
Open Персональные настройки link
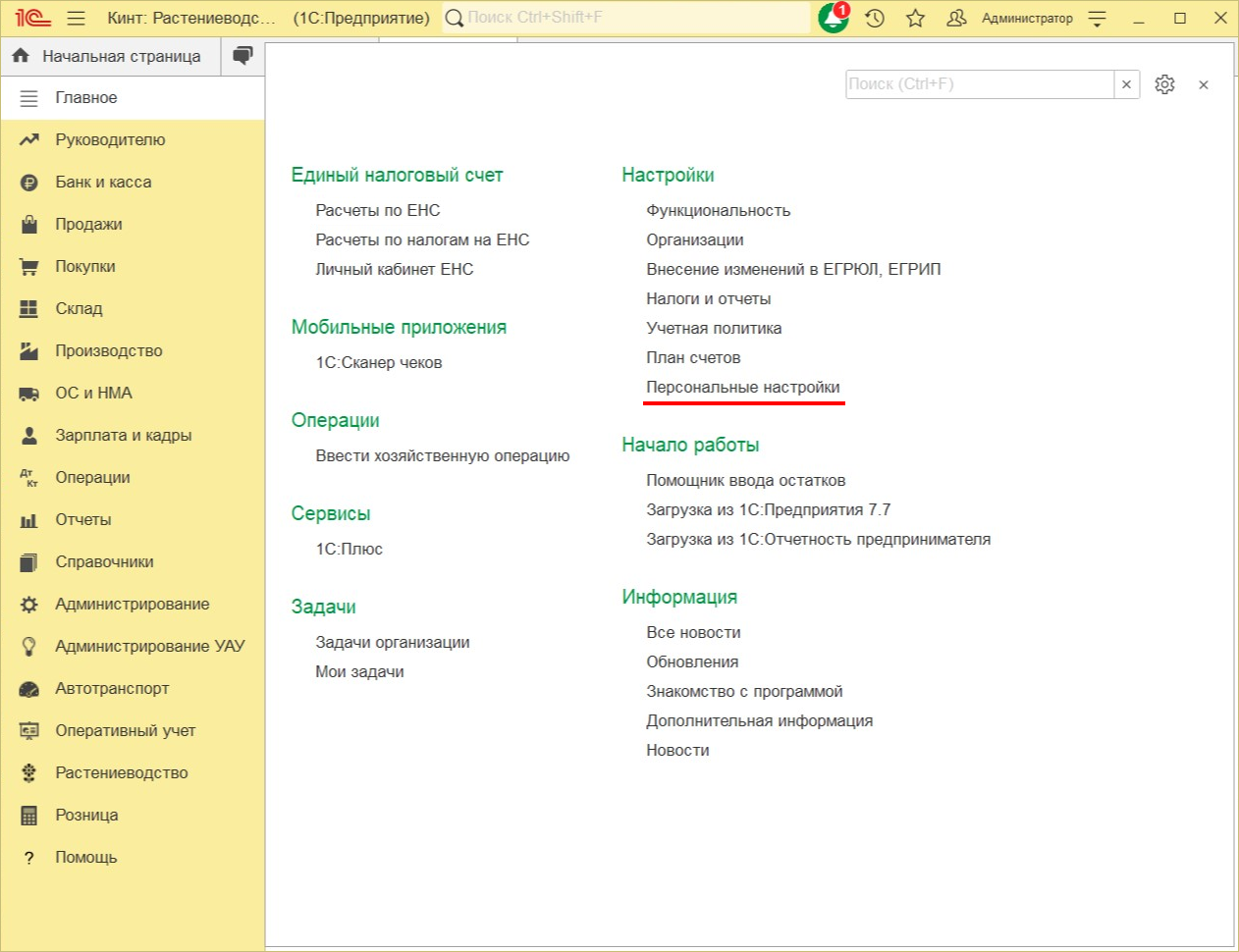click(742, 387)
